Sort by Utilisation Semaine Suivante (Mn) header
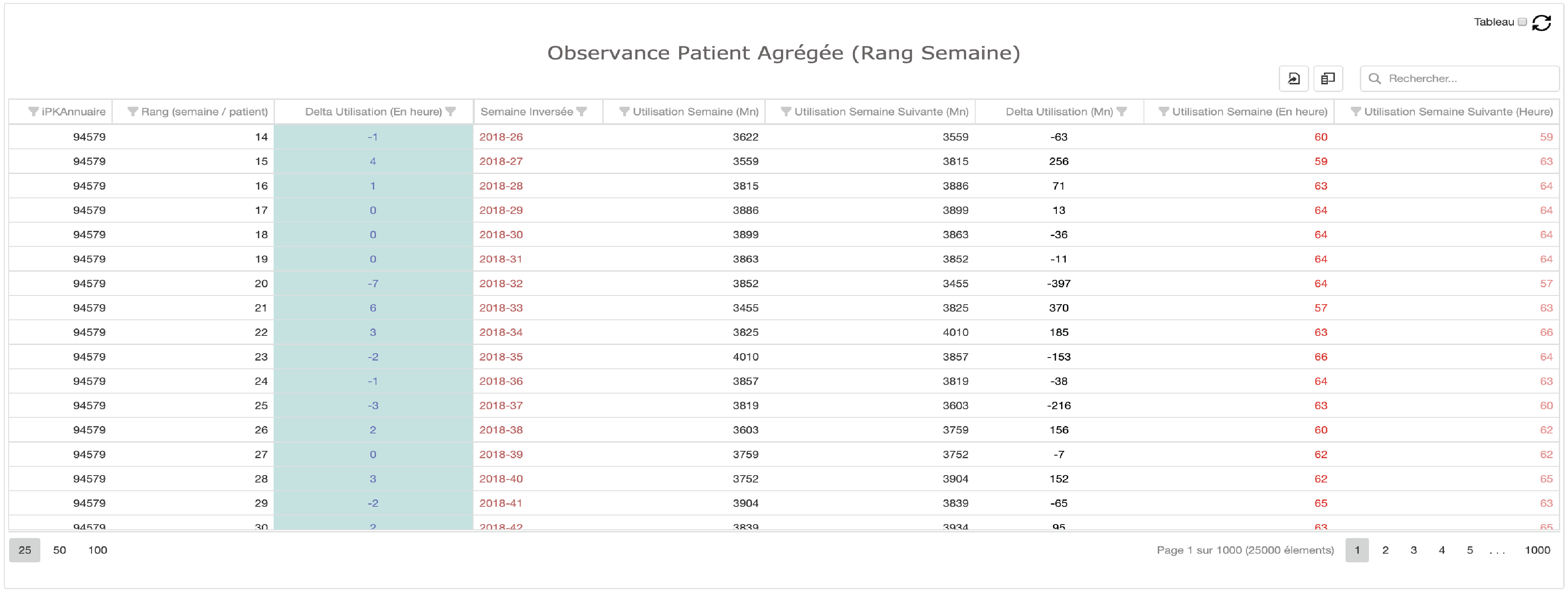Screen dimensions: 1568x594 coord(881,112)
